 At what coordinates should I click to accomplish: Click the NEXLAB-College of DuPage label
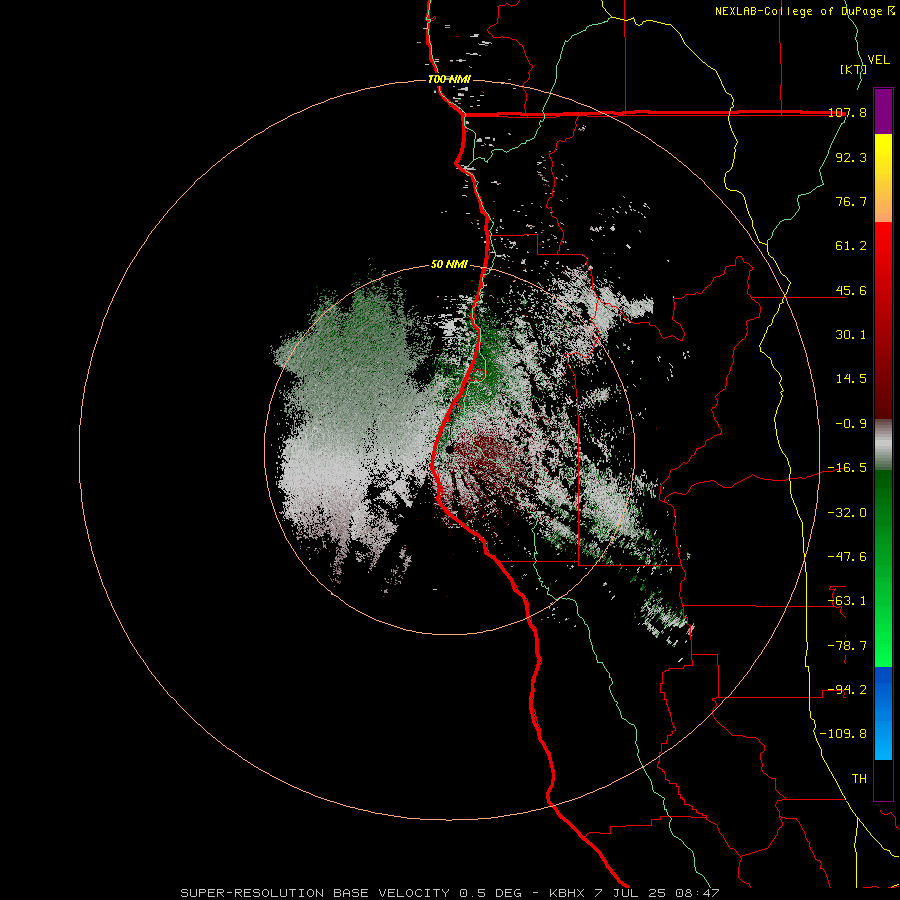804,11
